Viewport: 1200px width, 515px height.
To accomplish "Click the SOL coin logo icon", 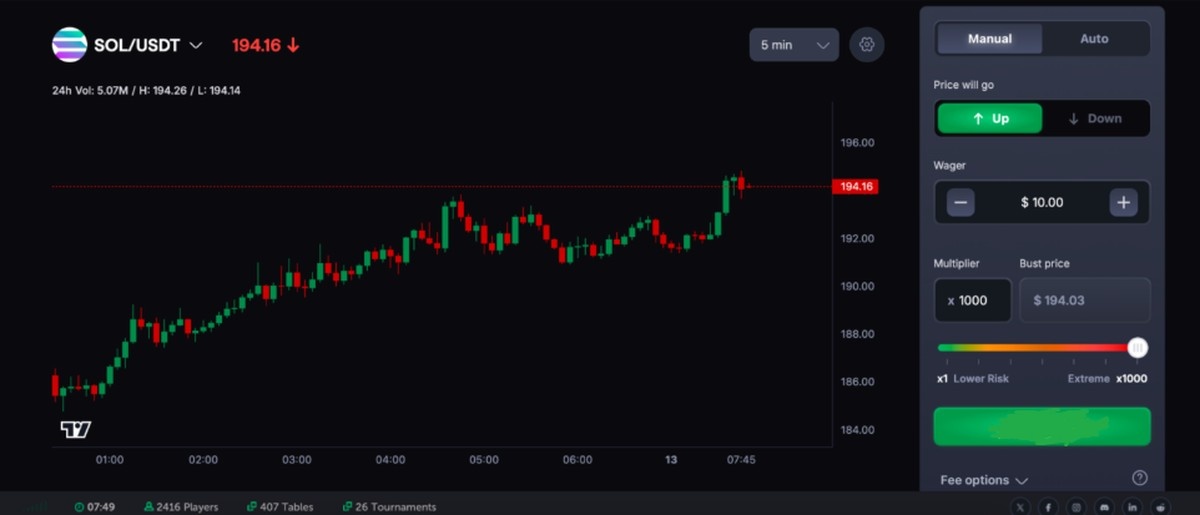I will point(69,45).
